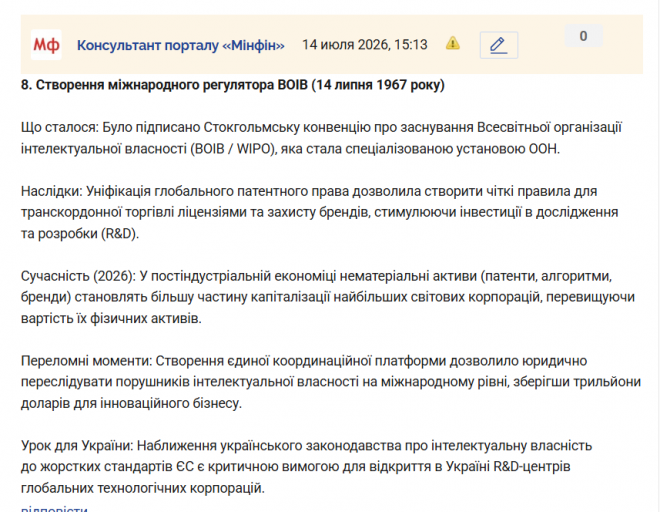This screenshot has width=660, height=512.
Task: Click the yellow warning report icon
Action: coord(453,43)
